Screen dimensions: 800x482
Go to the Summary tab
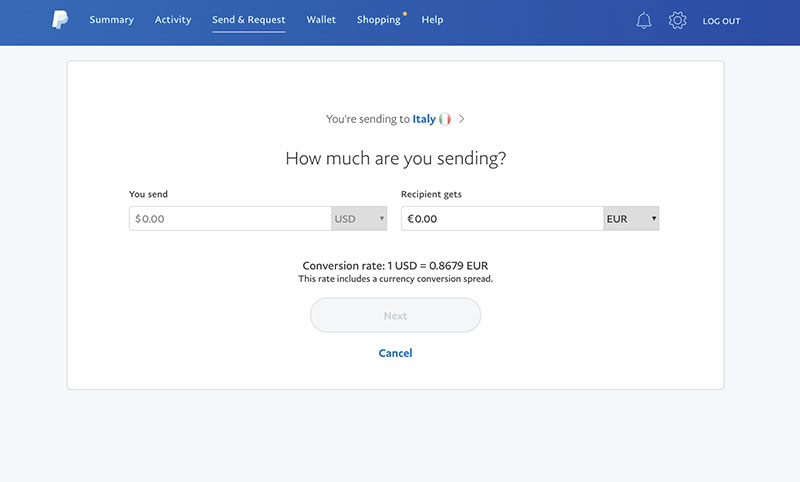coord(111,19)
